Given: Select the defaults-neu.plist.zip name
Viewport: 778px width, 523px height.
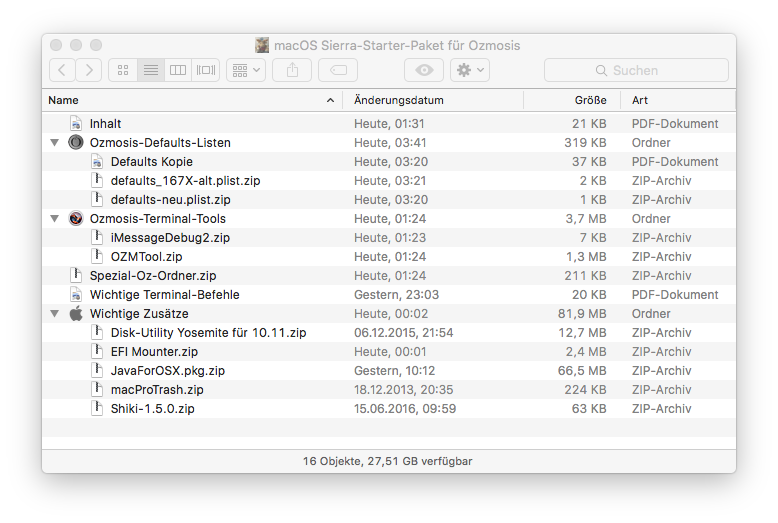Looking at the screenshot, I should pos(170,199).
